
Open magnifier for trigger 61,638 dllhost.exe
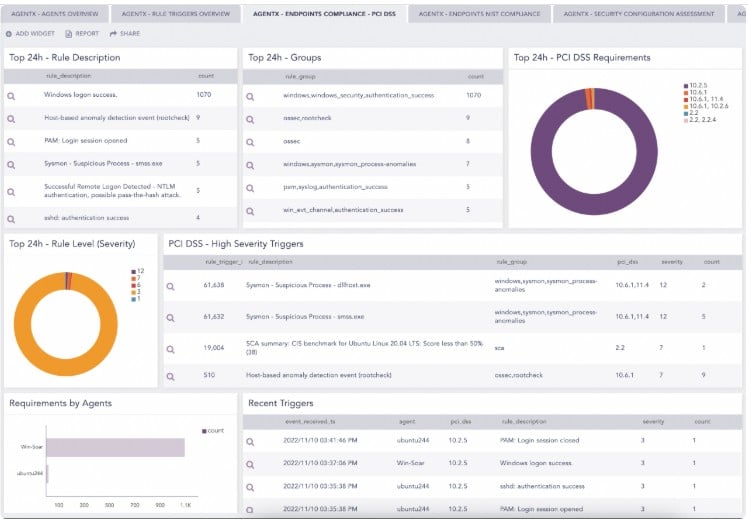170,287
